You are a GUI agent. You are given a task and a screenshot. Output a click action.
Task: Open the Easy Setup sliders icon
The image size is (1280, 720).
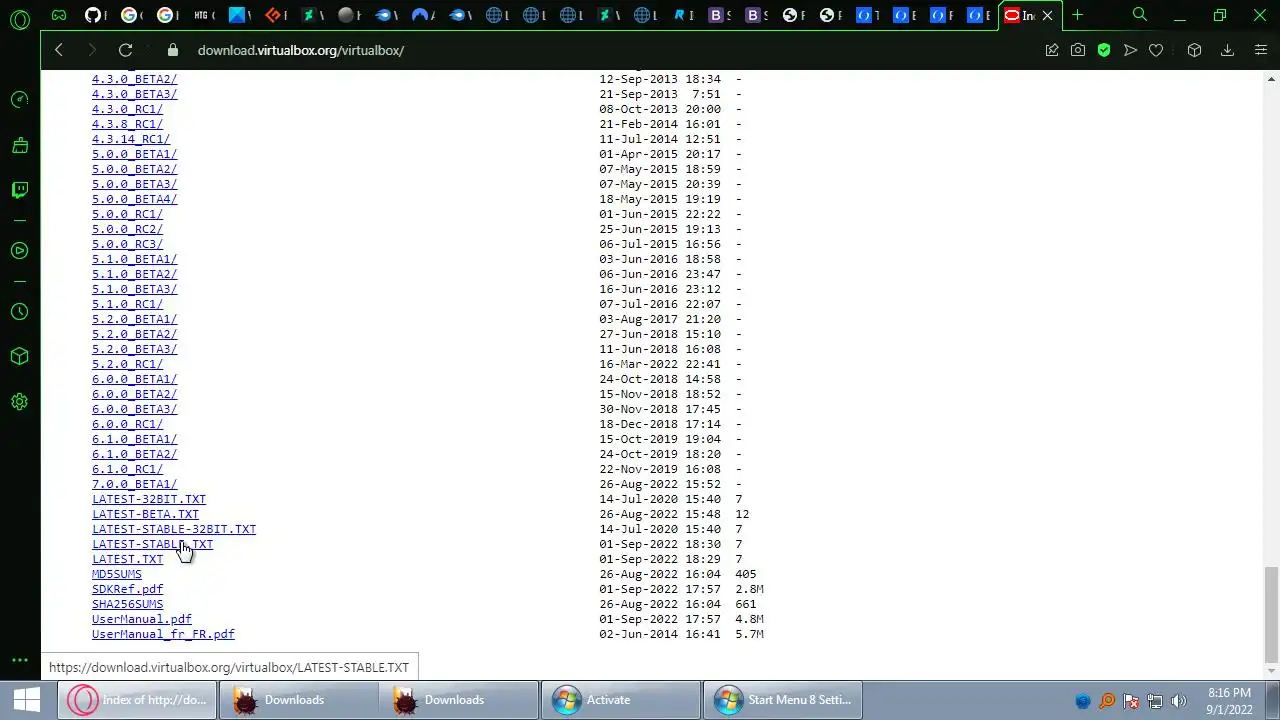[1260, 50]
